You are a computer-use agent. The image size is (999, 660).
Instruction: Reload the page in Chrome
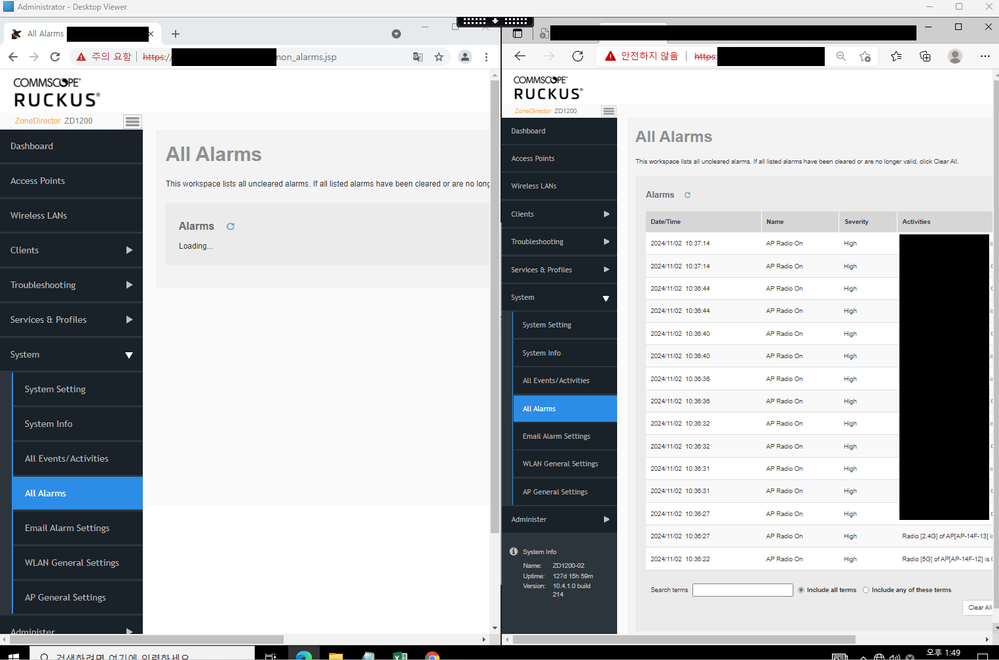pyautogui.click(x=55, y=57)
